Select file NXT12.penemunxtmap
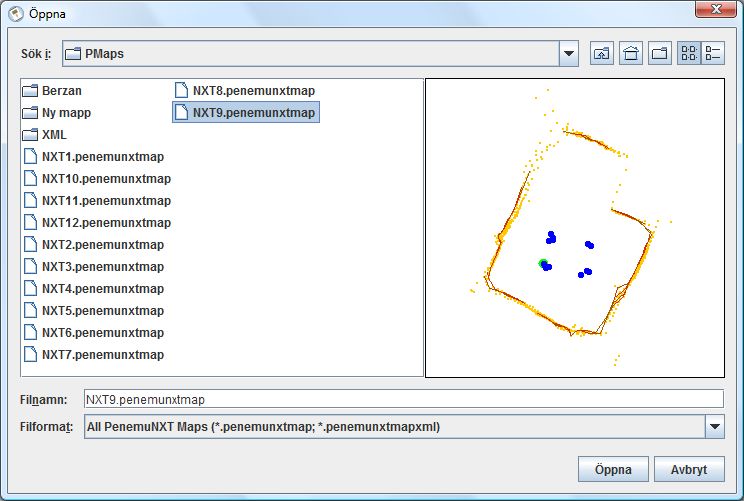The image size is (744, 501). [x=97, y=223]
